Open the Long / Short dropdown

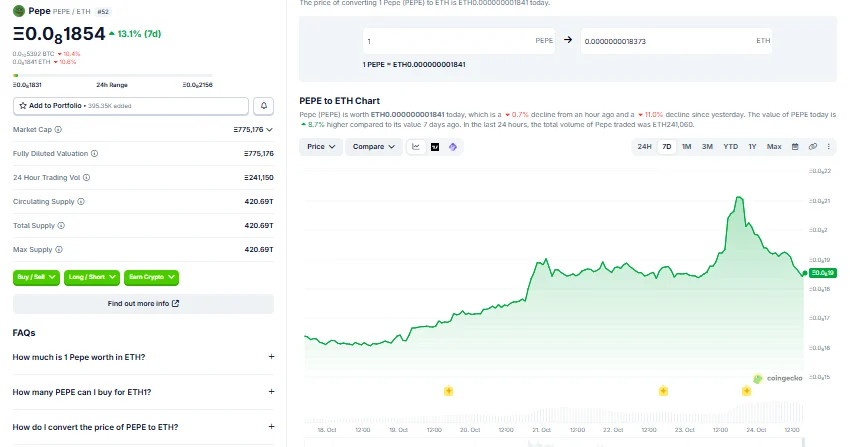(x=92, y=277)
